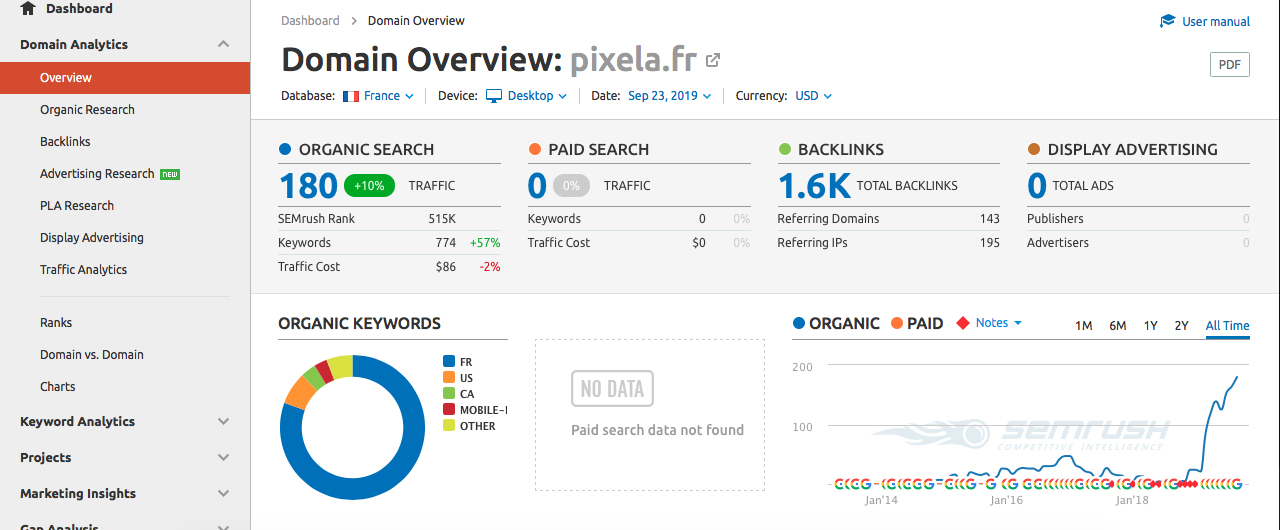This screenshot has width=1280, height=530.
Task: Click the US orange legend swatch
Action: 448,378
